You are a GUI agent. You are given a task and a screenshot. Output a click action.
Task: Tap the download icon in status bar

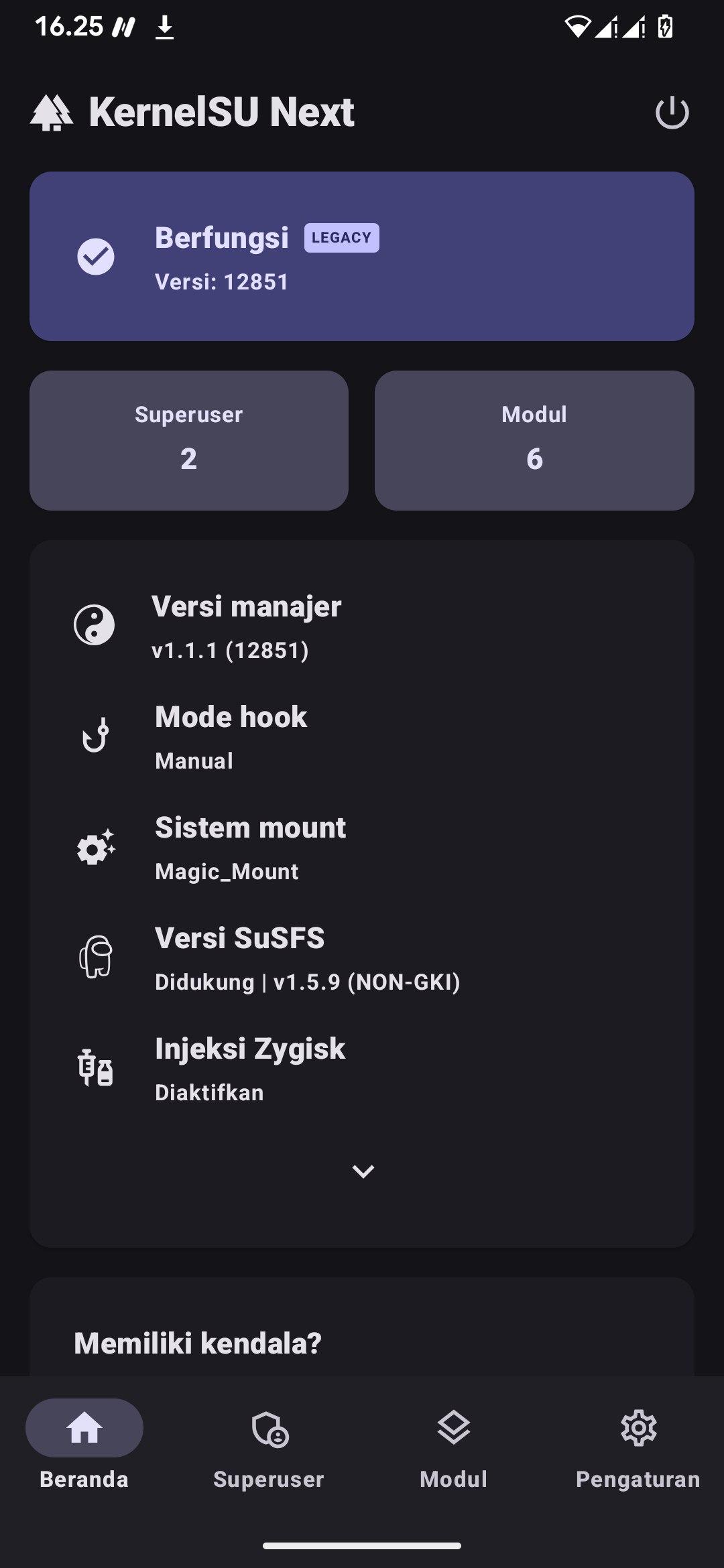click(x=165, y=27)
